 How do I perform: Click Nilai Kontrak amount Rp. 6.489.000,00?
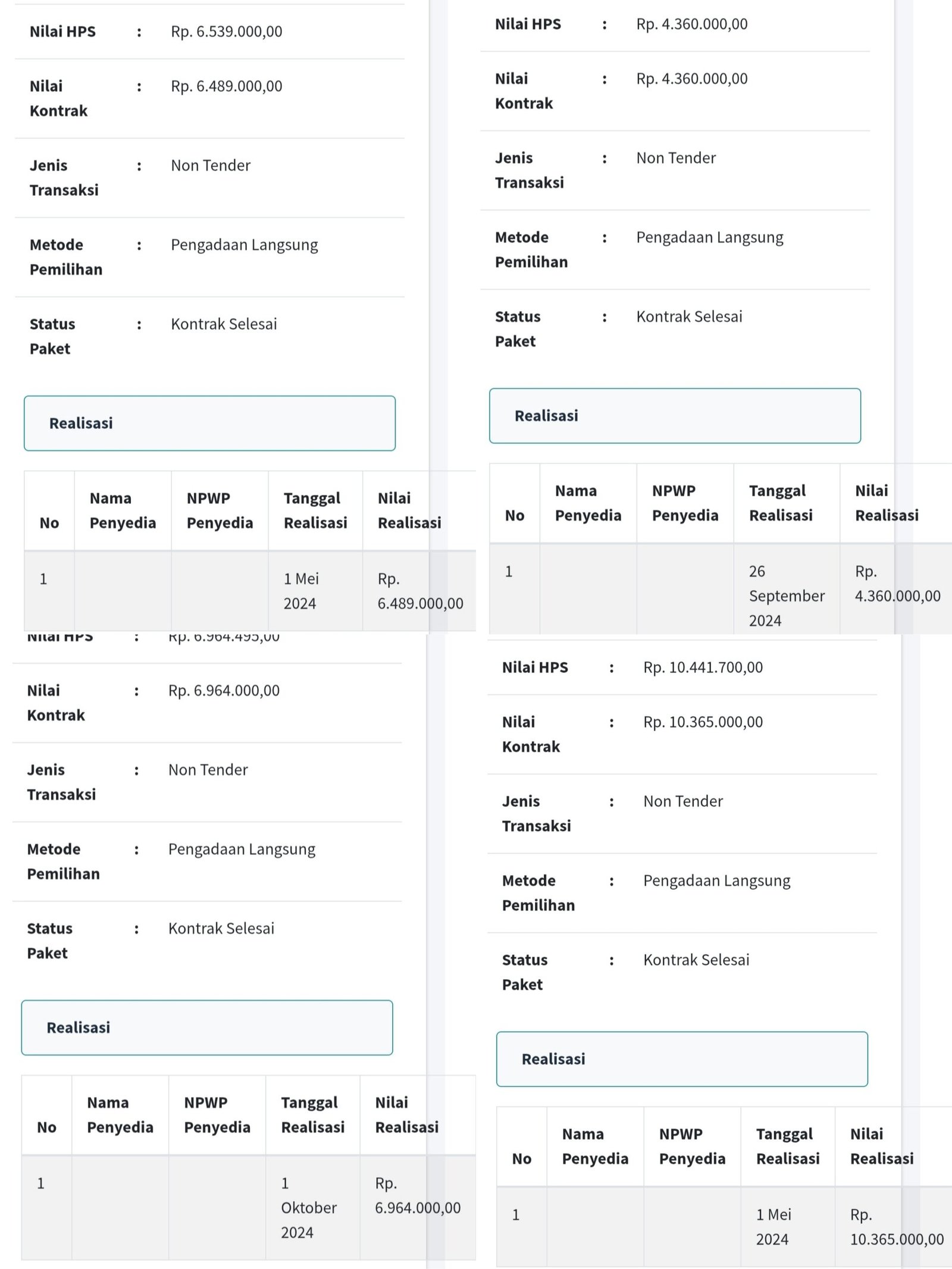point(226,86)
